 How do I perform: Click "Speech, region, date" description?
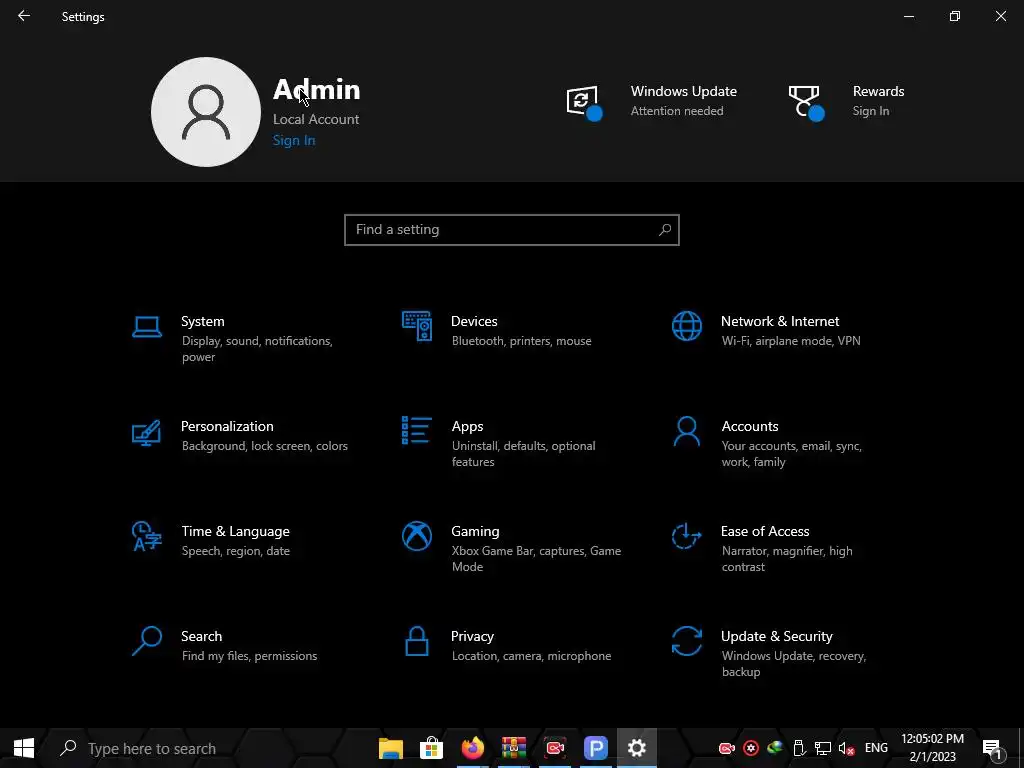pos(236,551)
